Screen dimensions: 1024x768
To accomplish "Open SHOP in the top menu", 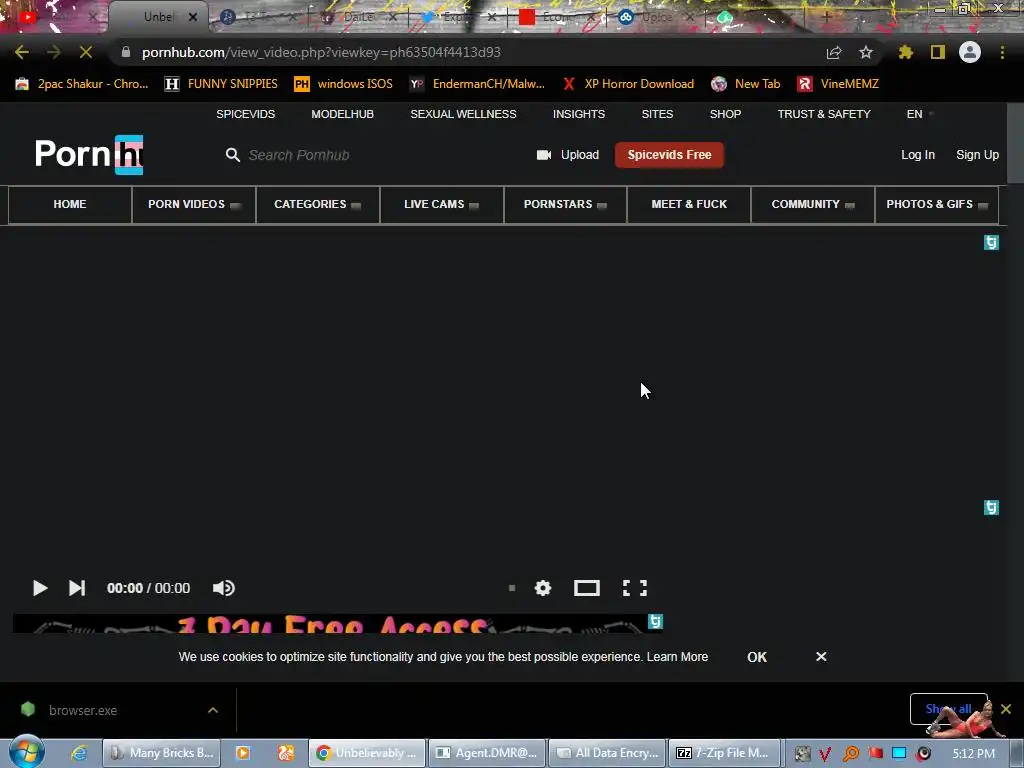I will 725,114.
